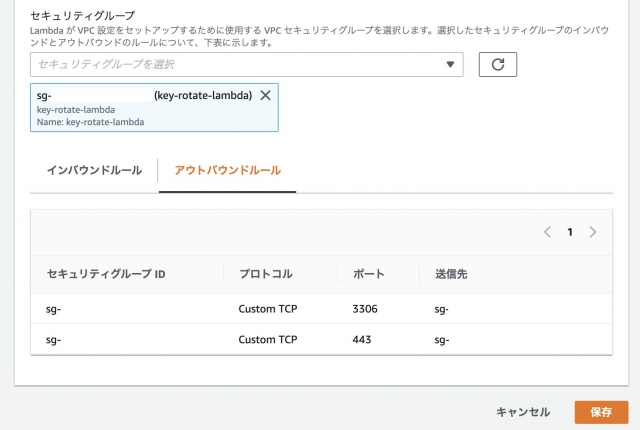Click the ポート column header
The width and height of the screenshot is (640, 430).
pyautogui.click(x=368, y=274)
